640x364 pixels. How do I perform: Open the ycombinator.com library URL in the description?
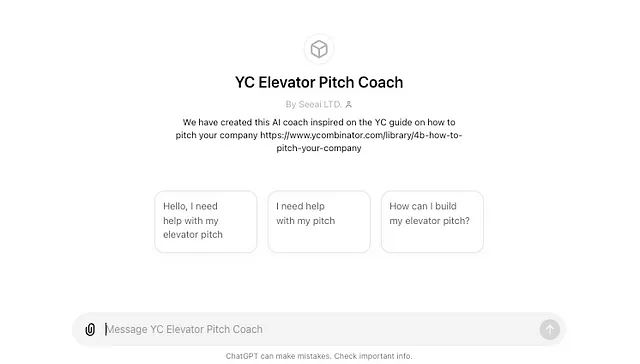[361, 135]
